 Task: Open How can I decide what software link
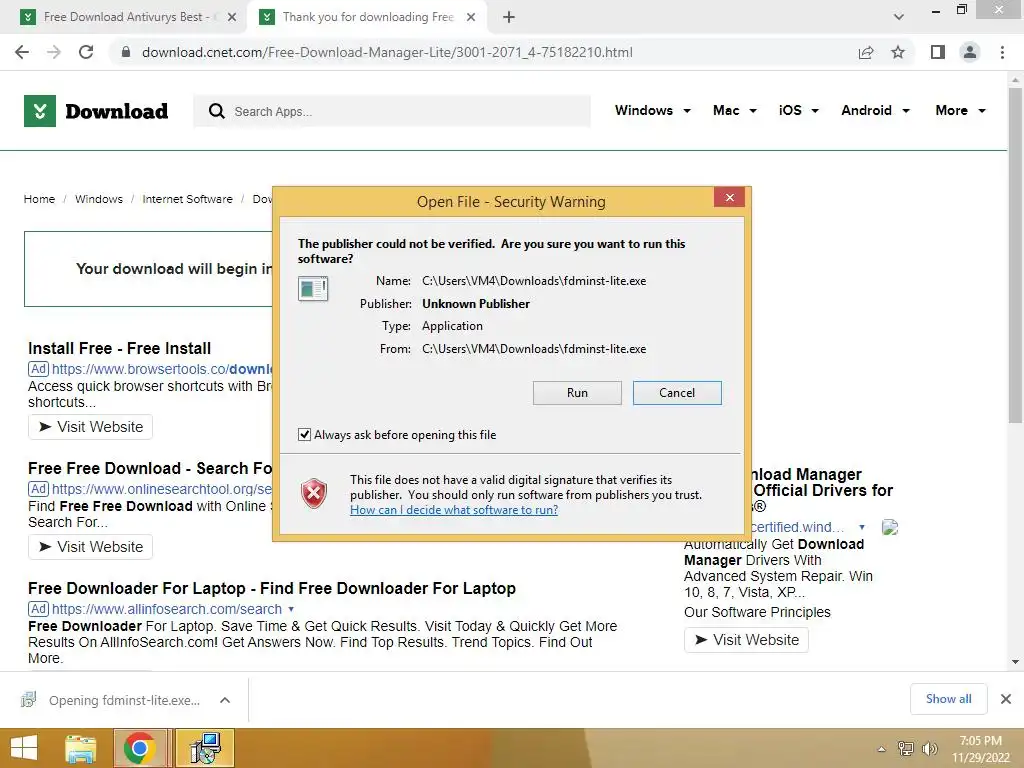click(454, 510)
